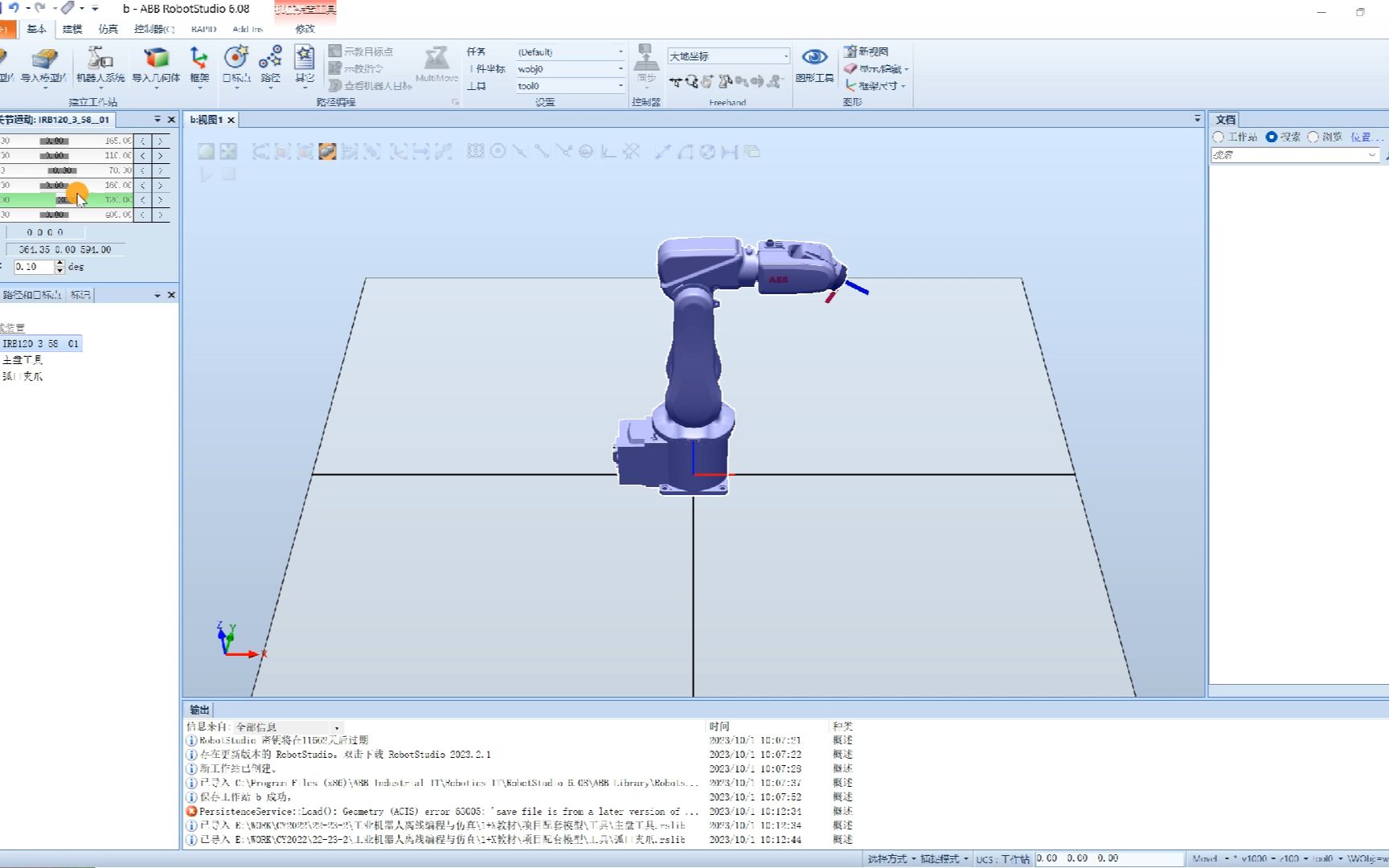
Task: Close the Paths and Targets panel
Action: tap(171, 295)
